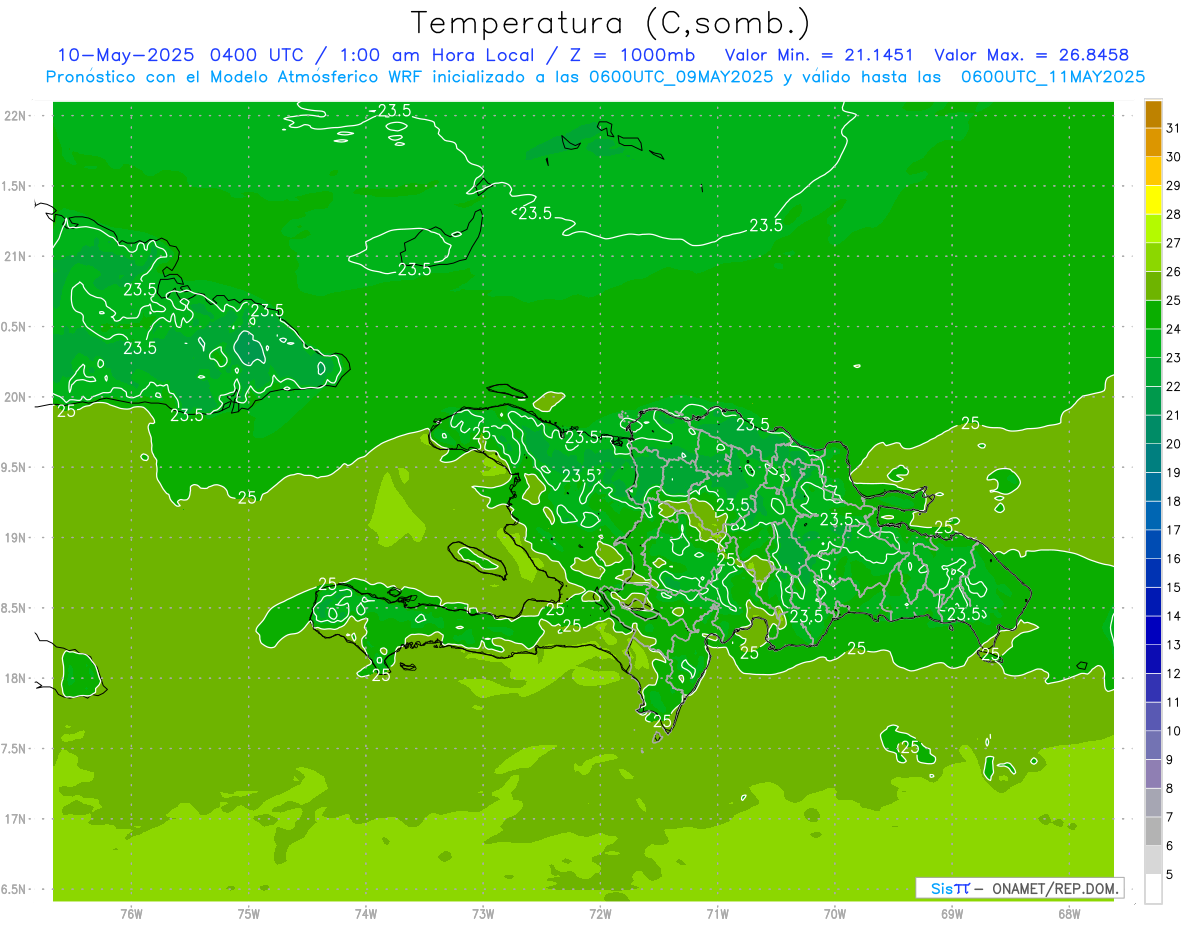Viewport: 1200px width, 927px height.
Task: Click the legend value '31'
Action: (1174, 128)
